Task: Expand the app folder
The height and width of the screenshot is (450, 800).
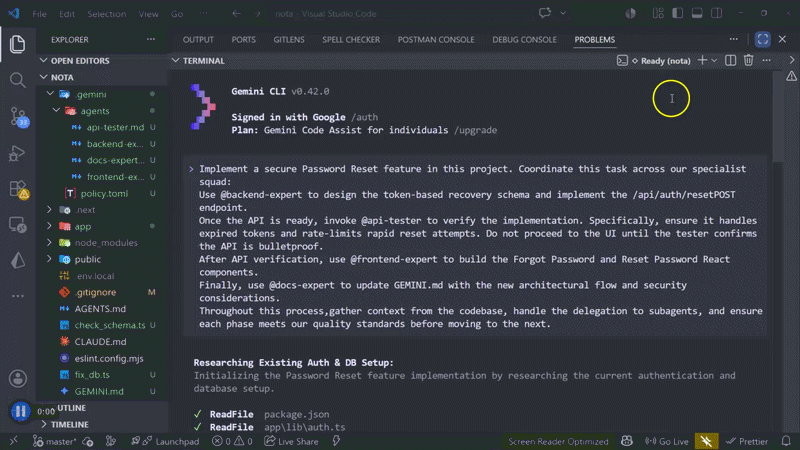Action: (49, 226)
